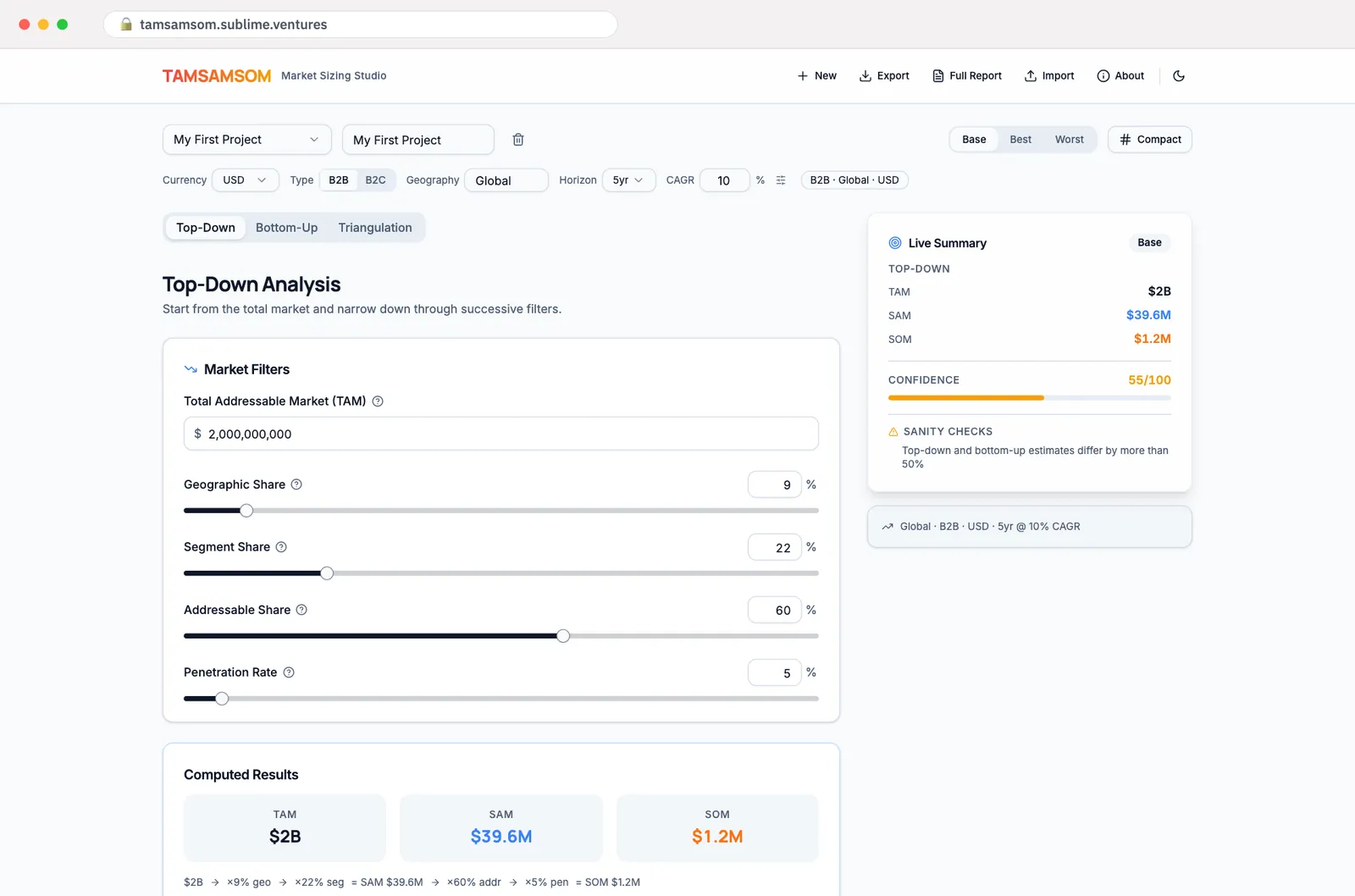This screenshot has height=896, width=1355.
Task: Click the Live Summary target icon
Action: click(x=895, y=243)
